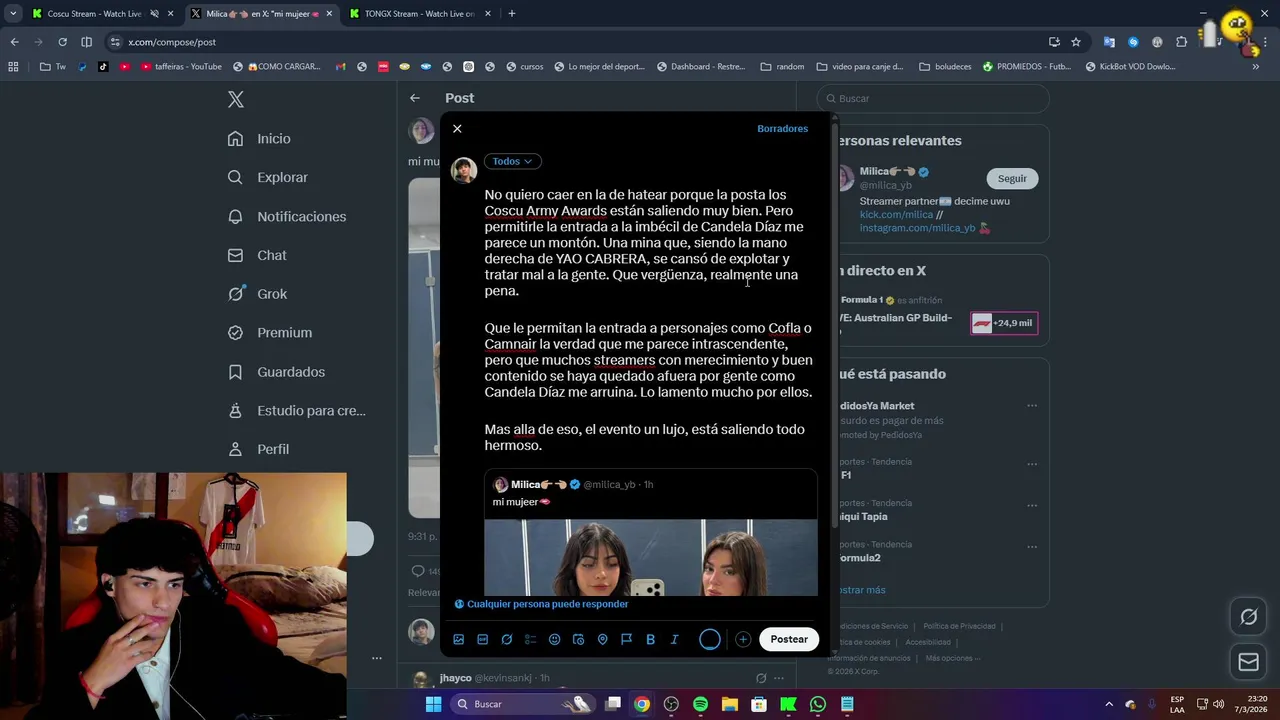Open WhatsApp from the taskbar
The image size is (1280, 720).
click(818, 704)
